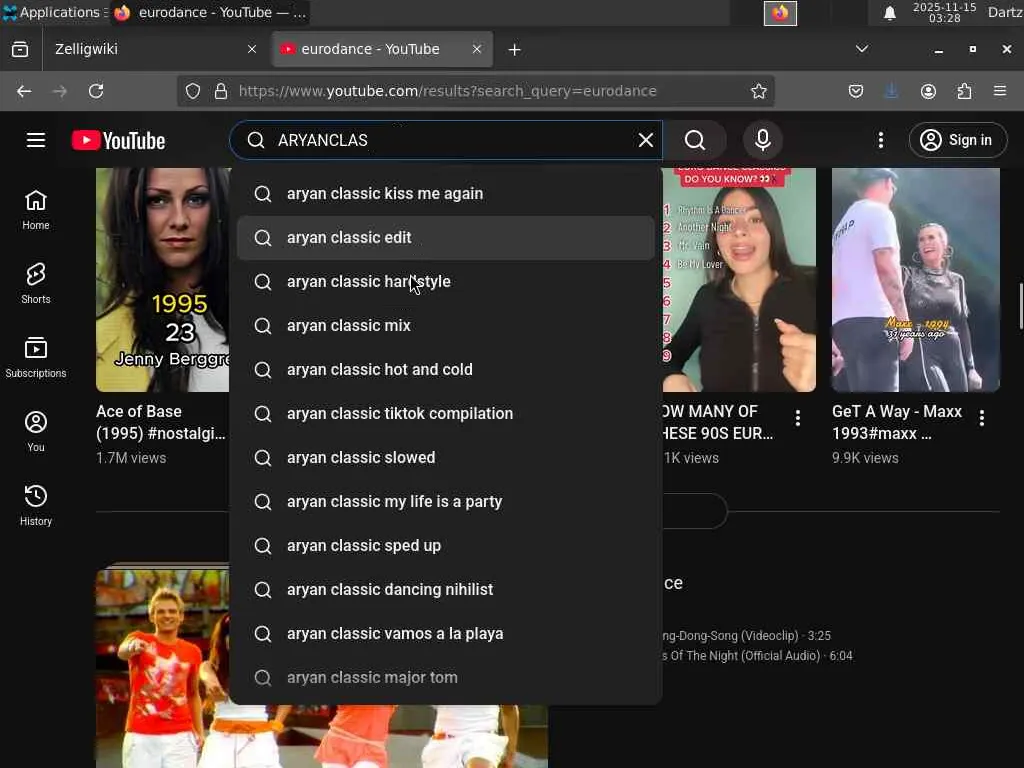Choose suggestion aryan classic dancing nihilist
The image size is (1024, 768).
[445, 590]
